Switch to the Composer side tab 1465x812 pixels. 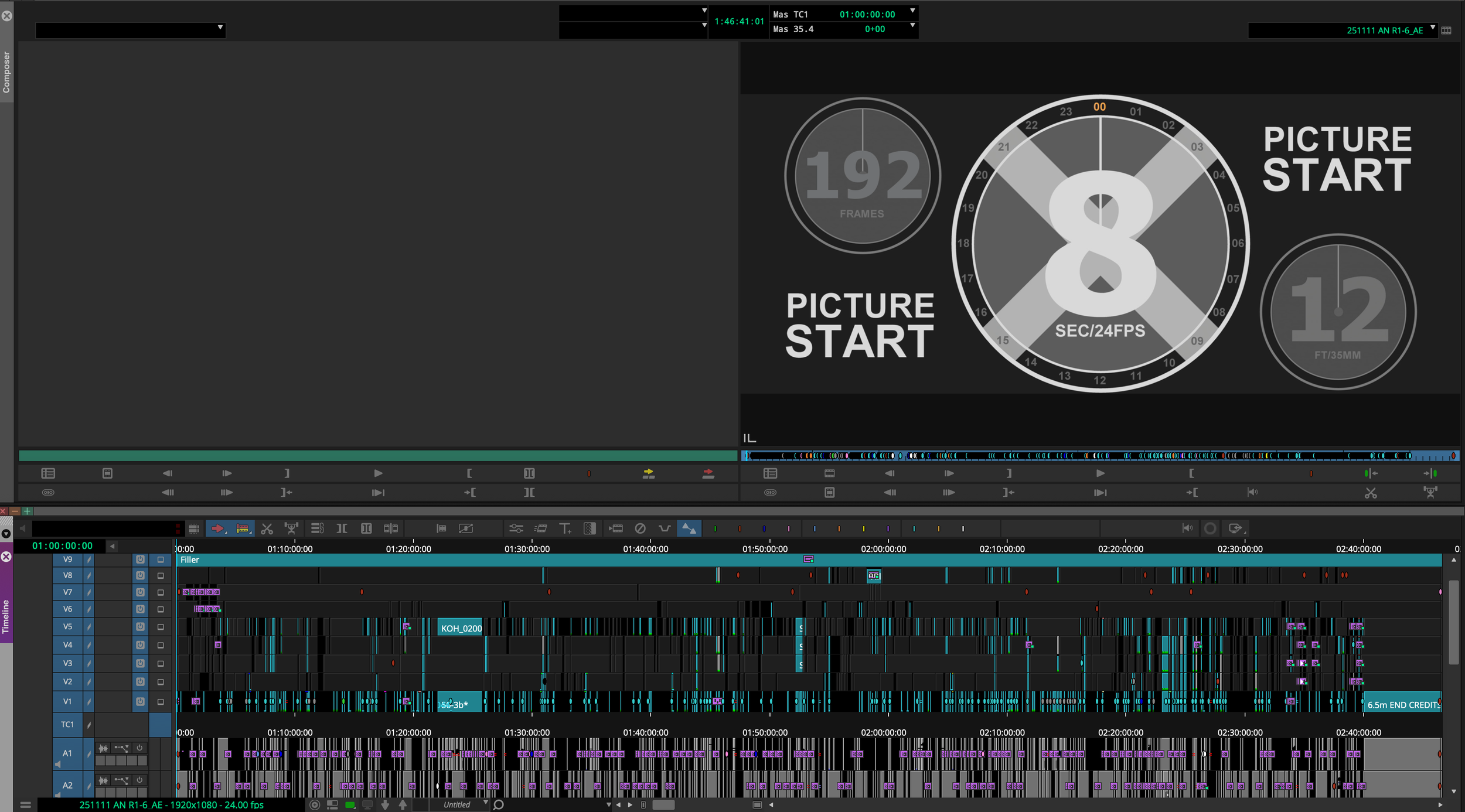tap(6, 72)
